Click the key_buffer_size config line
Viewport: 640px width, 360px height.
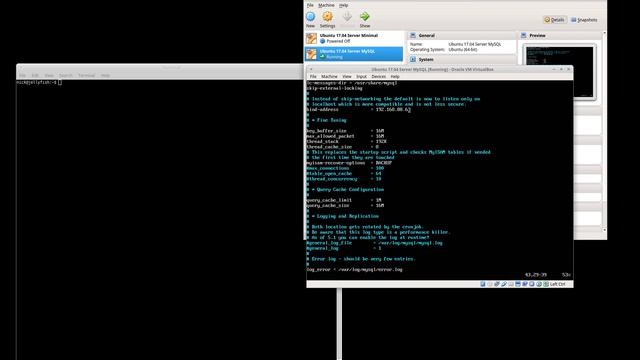(345, 131)
